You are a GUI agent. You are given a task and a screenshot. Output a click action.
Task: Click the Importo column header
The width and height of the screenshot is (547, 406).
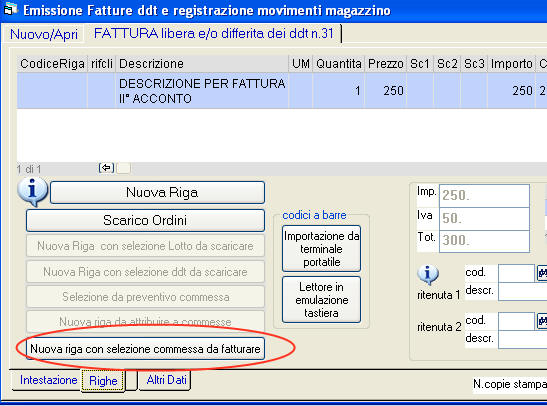pos(511,64)
